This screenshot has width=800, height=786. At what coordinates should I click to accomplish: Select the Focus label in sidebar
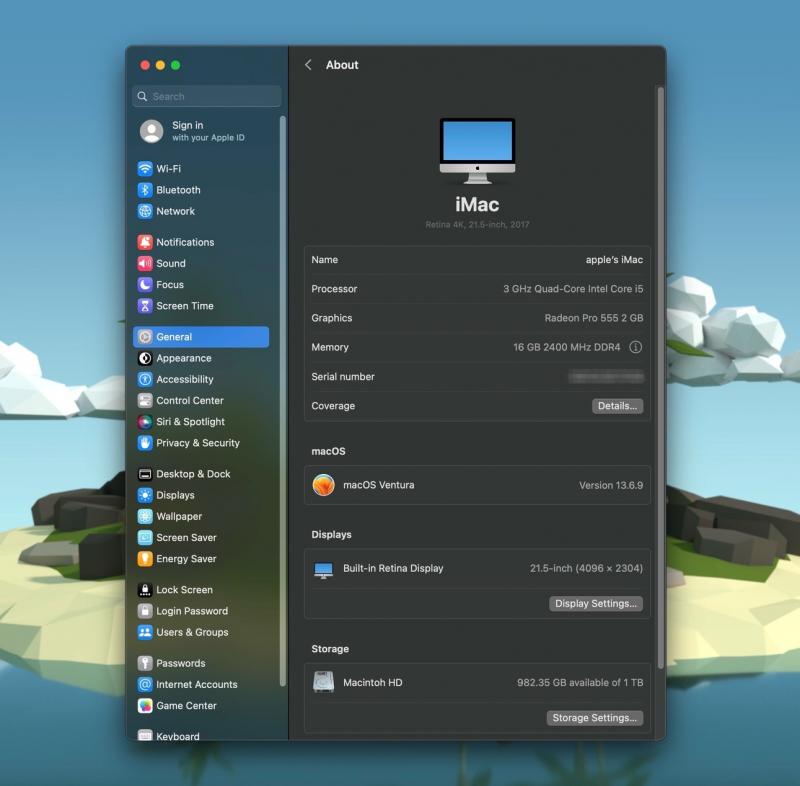click(170, 285)
